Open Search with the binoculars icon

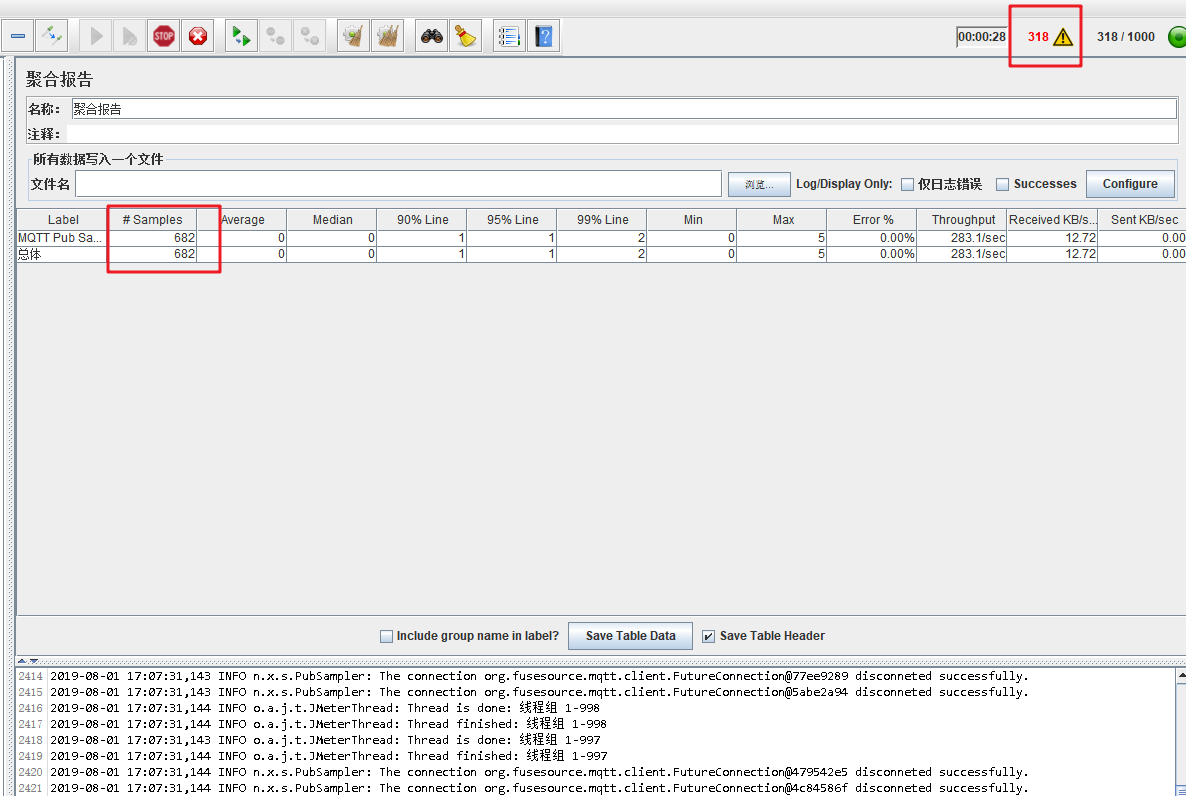(431, 36)
